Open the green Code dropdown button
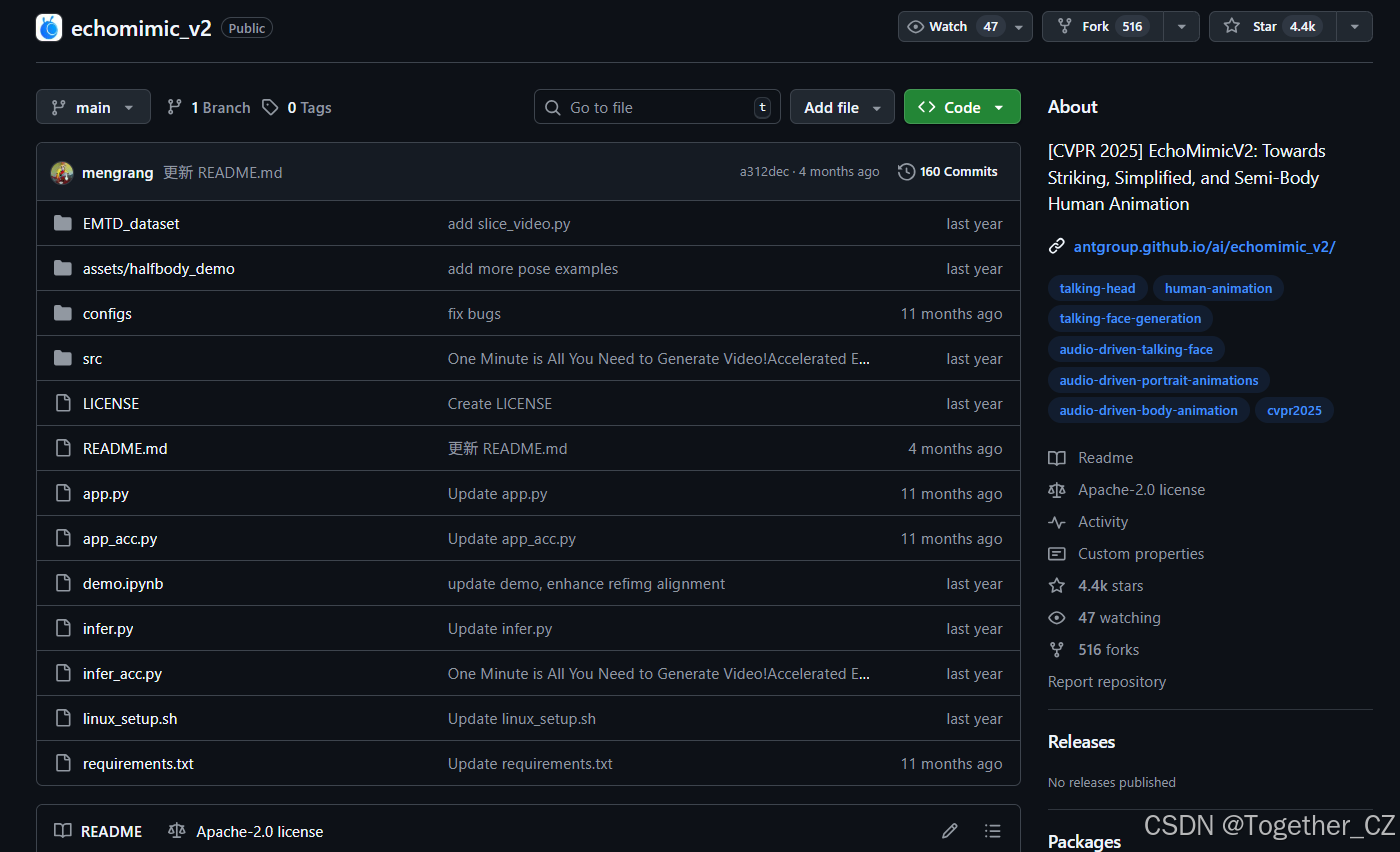The height and width of the screenshot is (852, 1400). pyautogui.click(x=962, y=107)
